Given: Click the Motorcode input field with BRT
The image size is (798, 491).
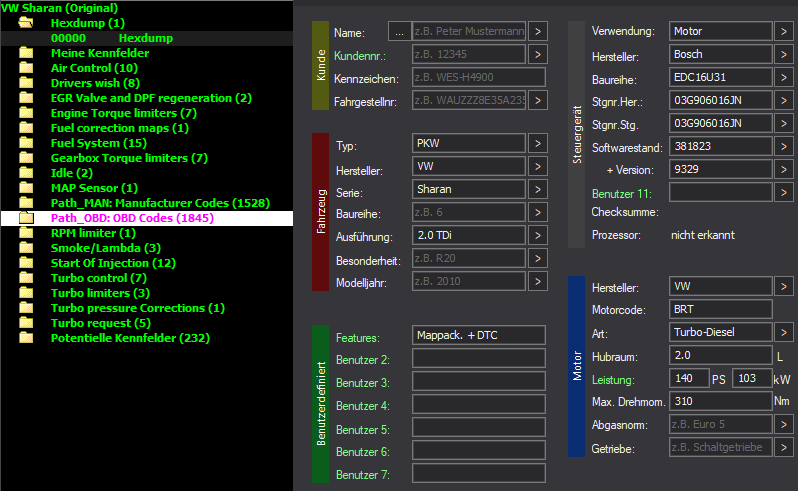Looking at the screenshot, I should (721, 310).
